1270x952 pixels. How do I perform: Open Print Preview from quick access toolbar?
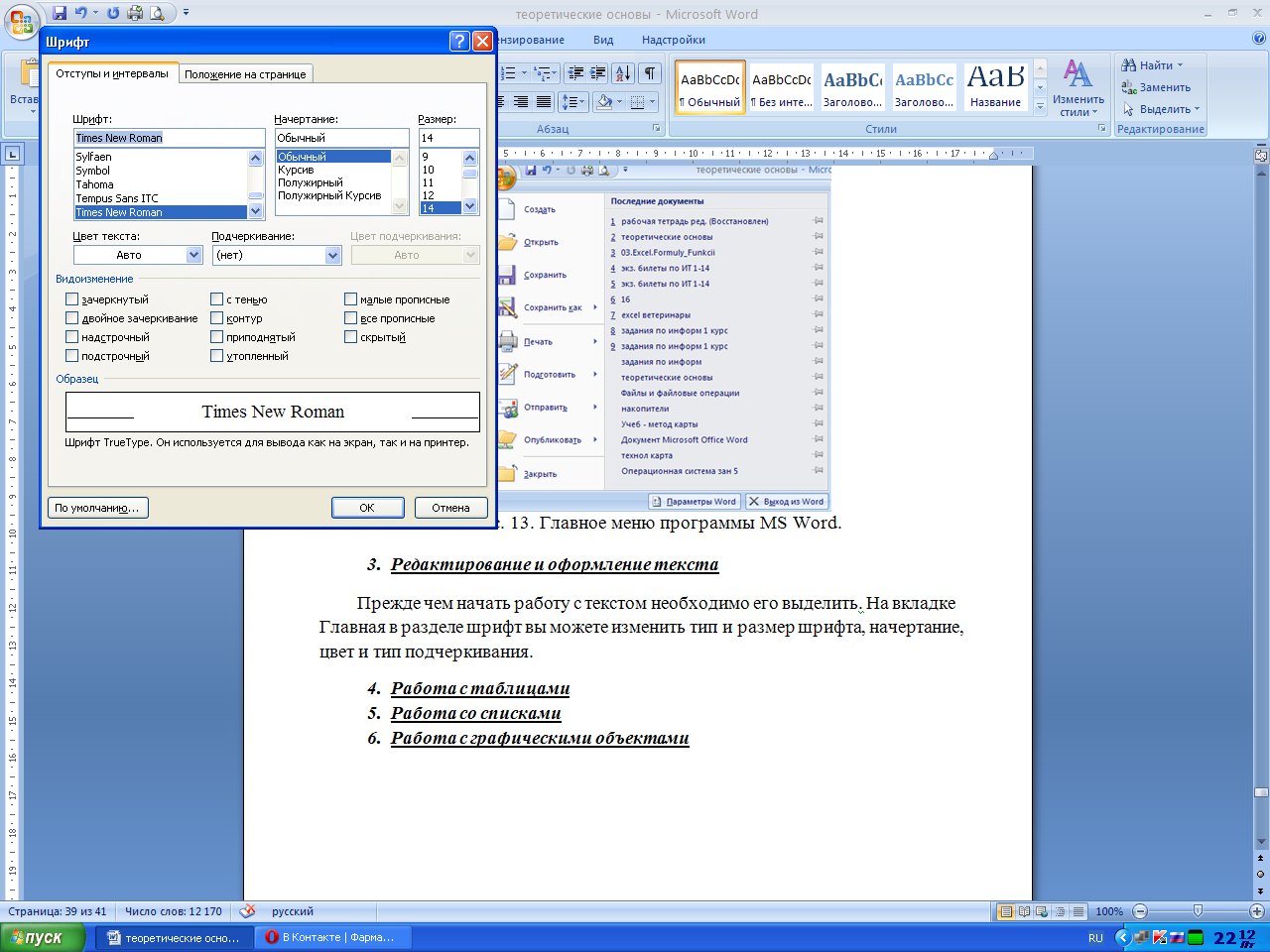[x=157, y=13]
